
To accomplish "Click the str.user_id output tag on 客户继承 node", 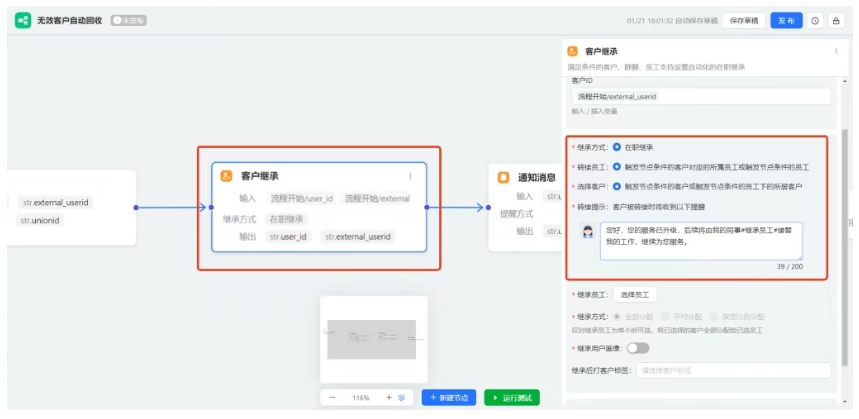I will (288, 237).
